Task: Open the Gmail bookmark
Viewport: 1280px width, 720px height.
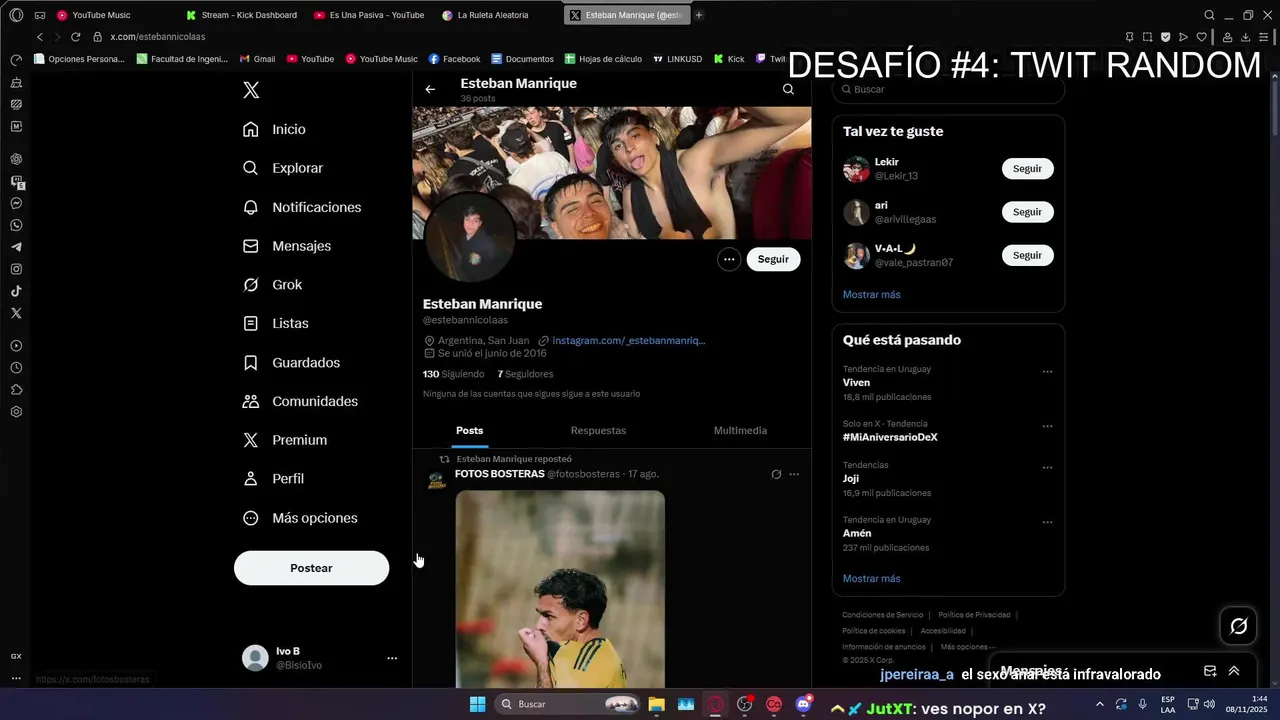Action: click(256, 59)
